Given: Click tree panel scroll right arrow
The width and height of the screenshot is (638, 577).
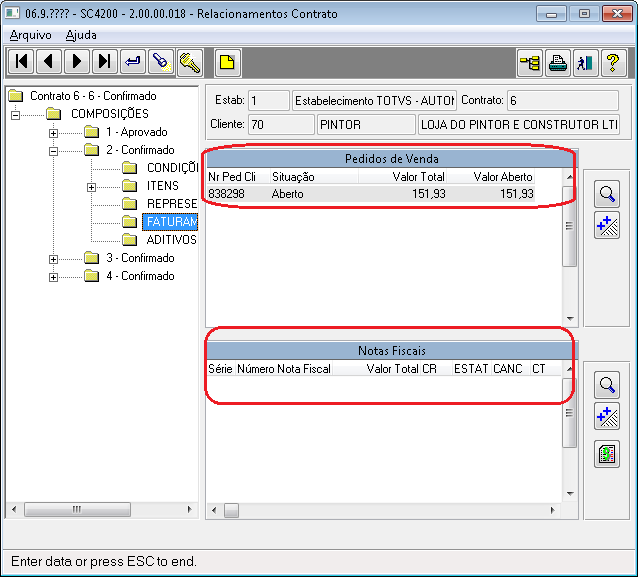Looking at the screenshot, I should point(189,509).
